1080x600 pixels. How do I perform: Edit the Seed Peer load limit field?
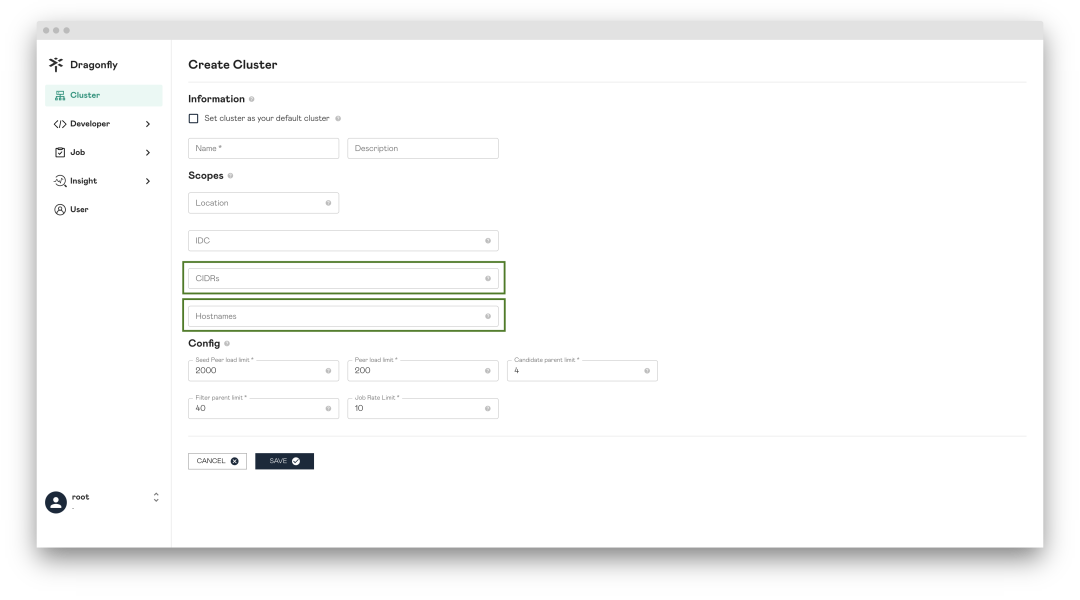point(264,371)
